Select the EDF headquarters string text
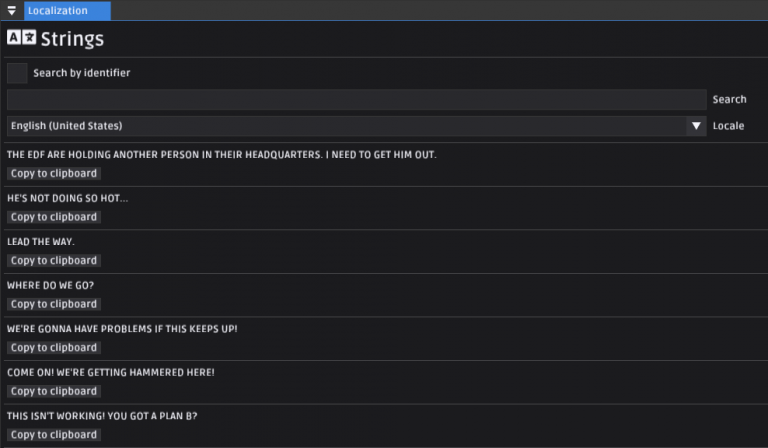 click(x=221, y=155)
